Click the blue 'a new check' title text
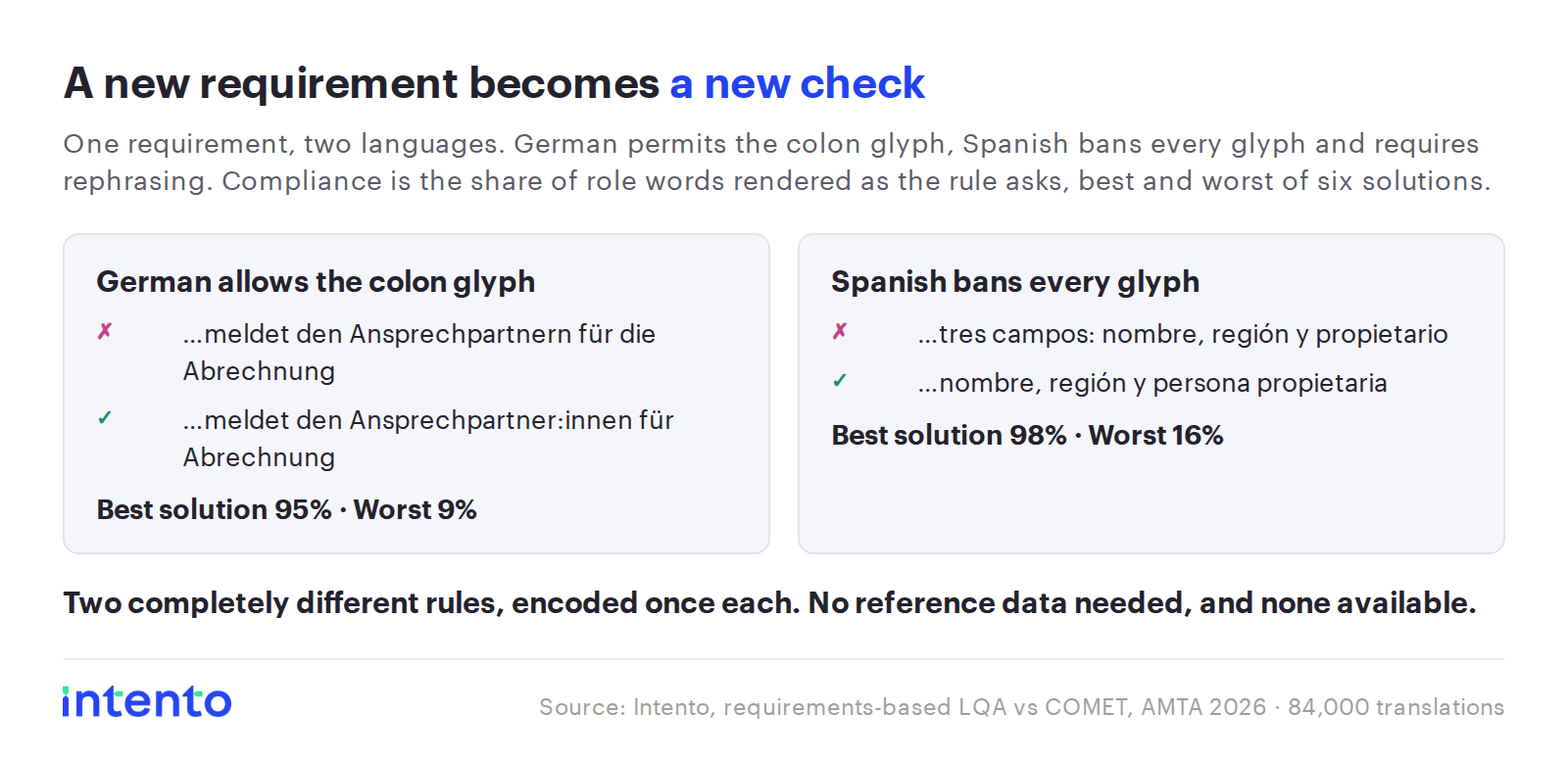This screenshot has height=760, width=1568. coord(797,83)
